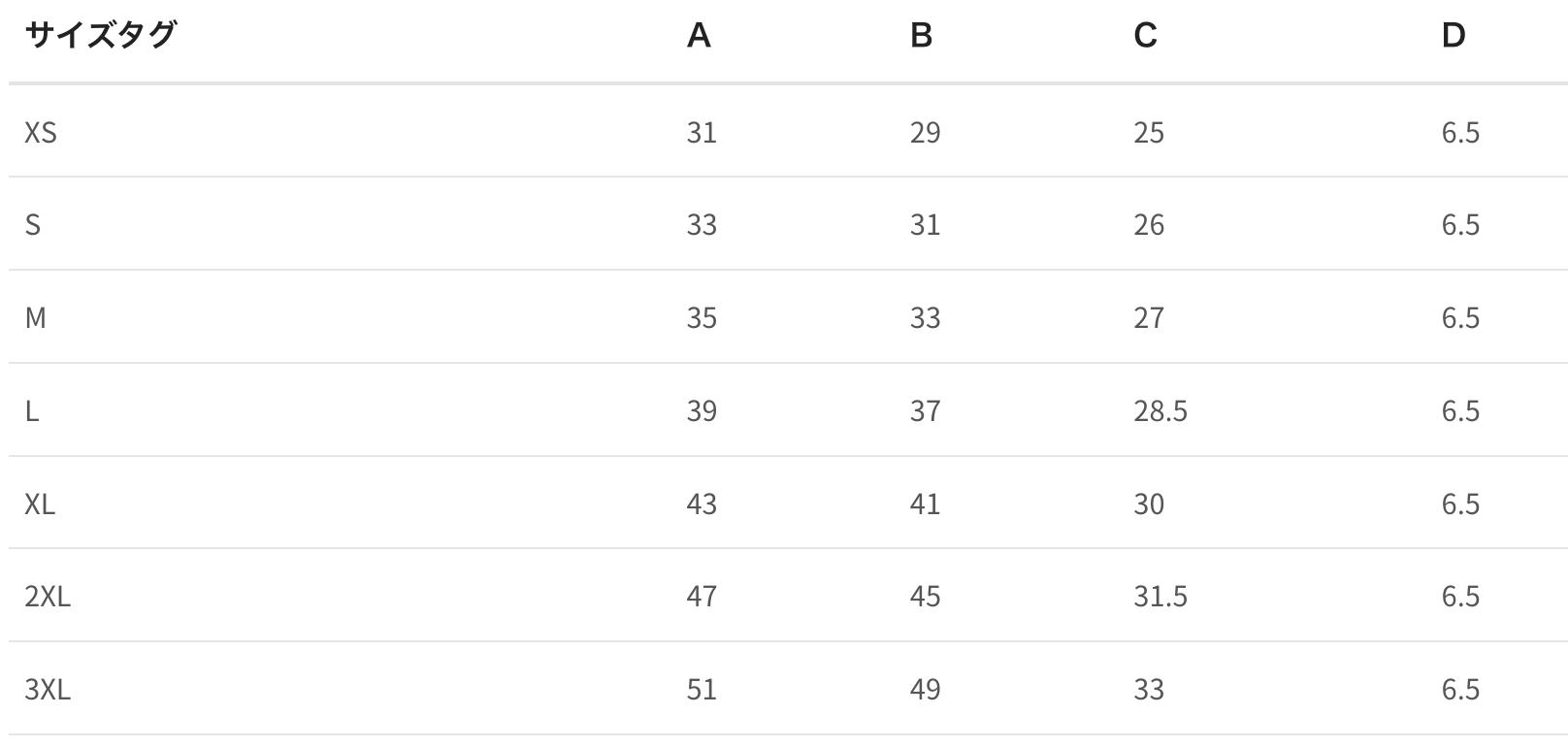Click column header C
Viewport: 1568px width, 747px height.
pos(1145,36)
